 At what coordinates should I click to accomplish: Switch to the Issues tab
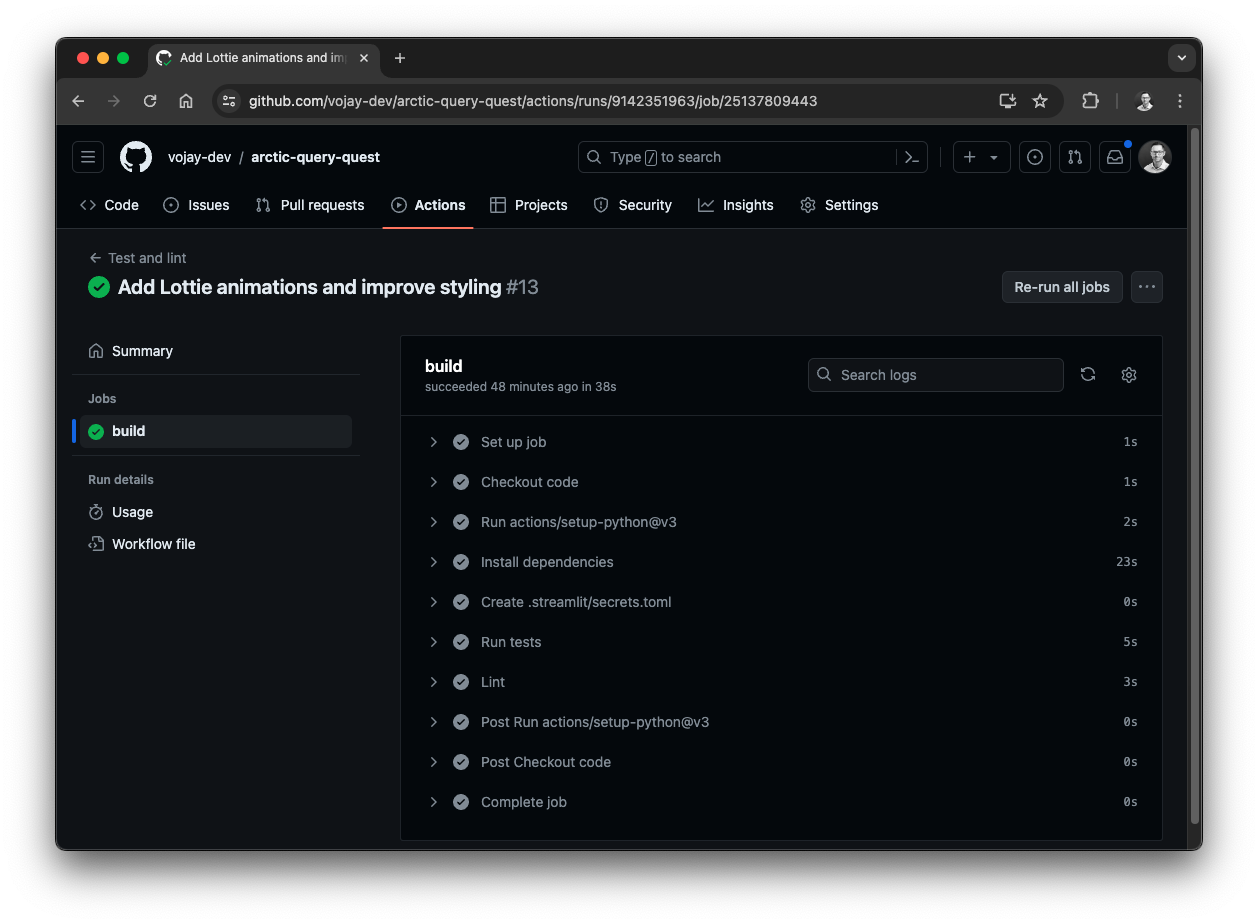(196, 205)
